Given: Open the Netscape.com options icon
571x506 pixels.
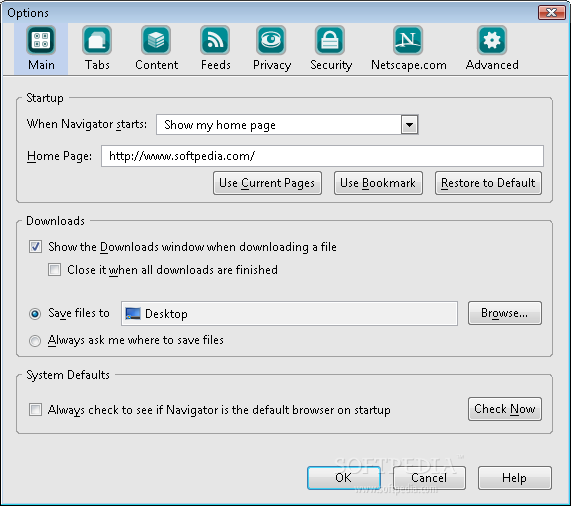Looking at the screenshot, I should click(408, 40).
